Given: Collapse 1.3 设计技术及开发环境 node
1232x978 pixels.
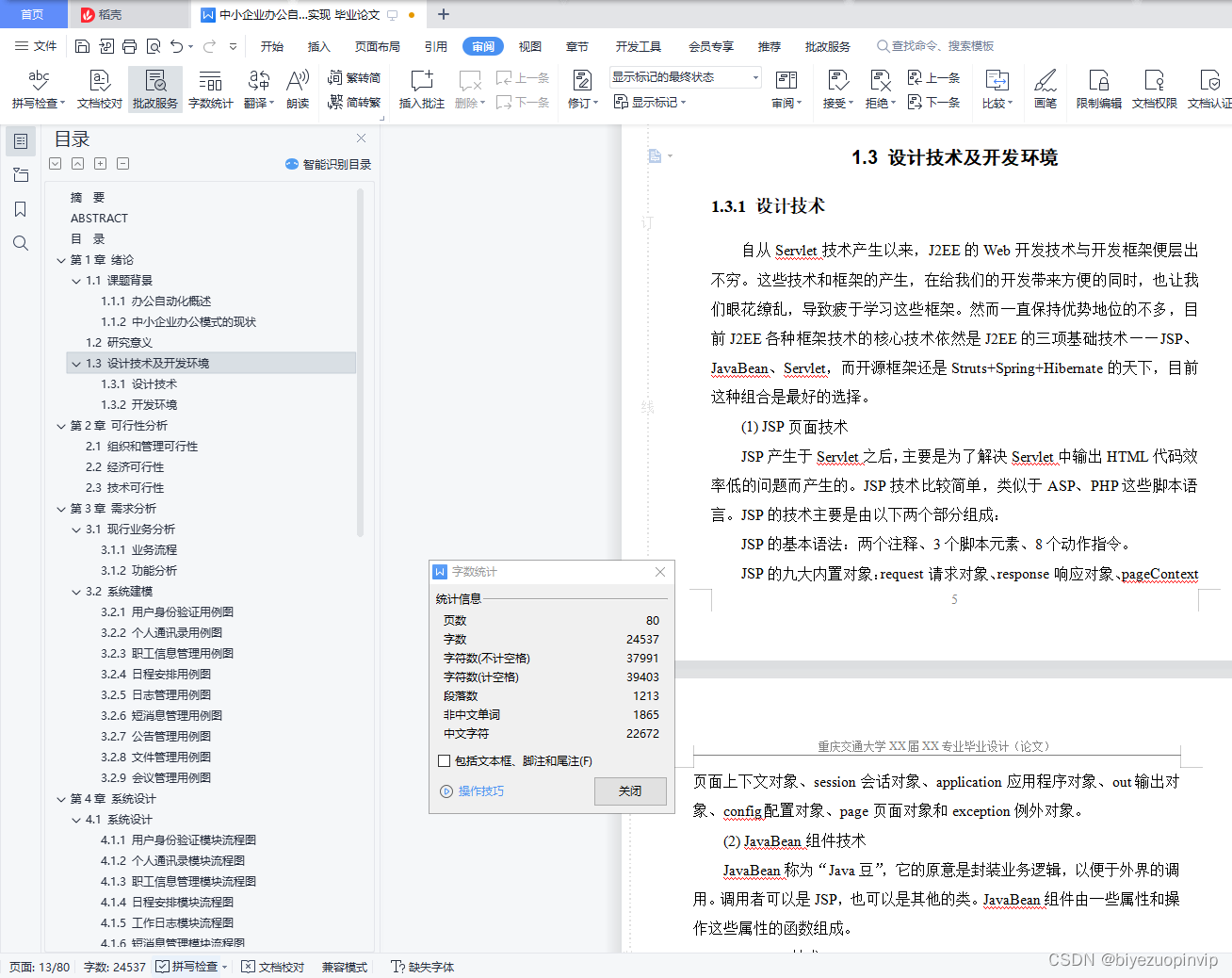Looking at the screenshot, I should tap(76, 364).
